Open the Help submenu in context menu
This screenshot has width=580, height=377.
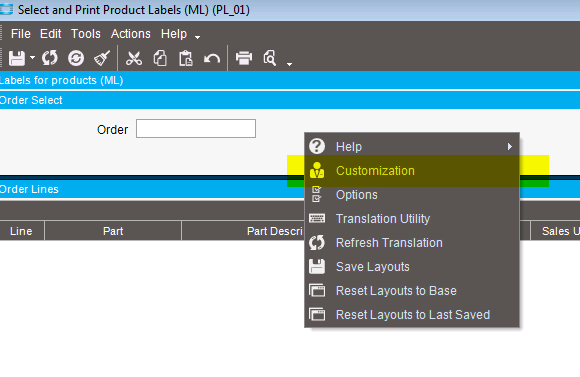click(x=412, y=147)
